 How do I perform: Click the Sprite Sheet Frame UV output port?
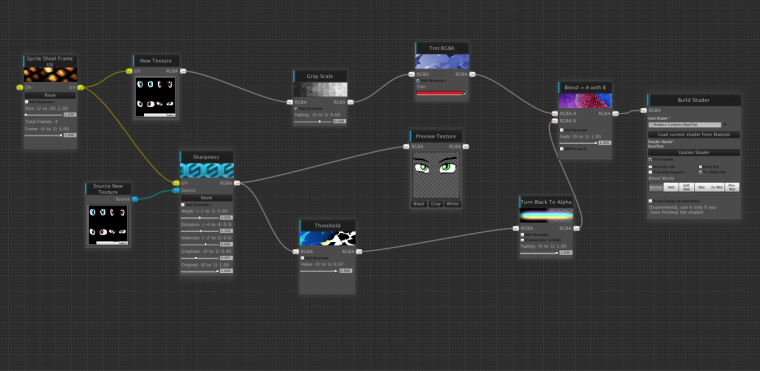[x=80, y=87]
